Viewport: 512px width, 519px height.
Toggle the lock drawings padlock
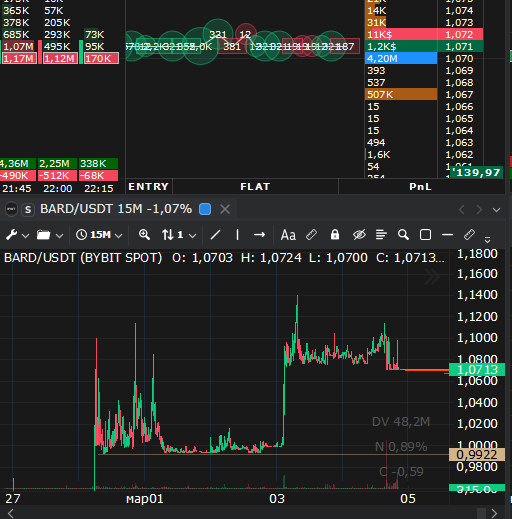point(335,235)
